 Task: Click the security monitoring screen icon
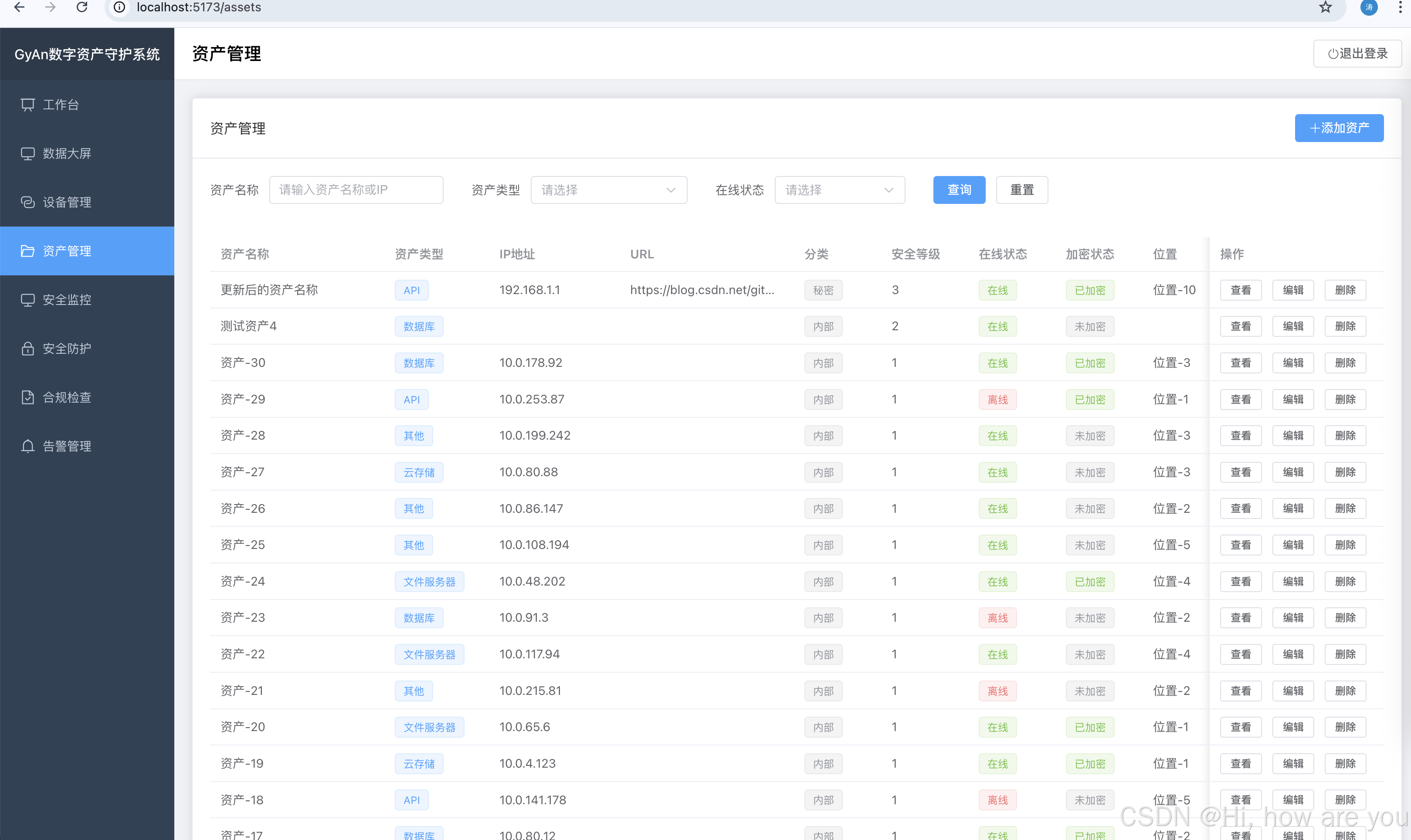point(27,300)
